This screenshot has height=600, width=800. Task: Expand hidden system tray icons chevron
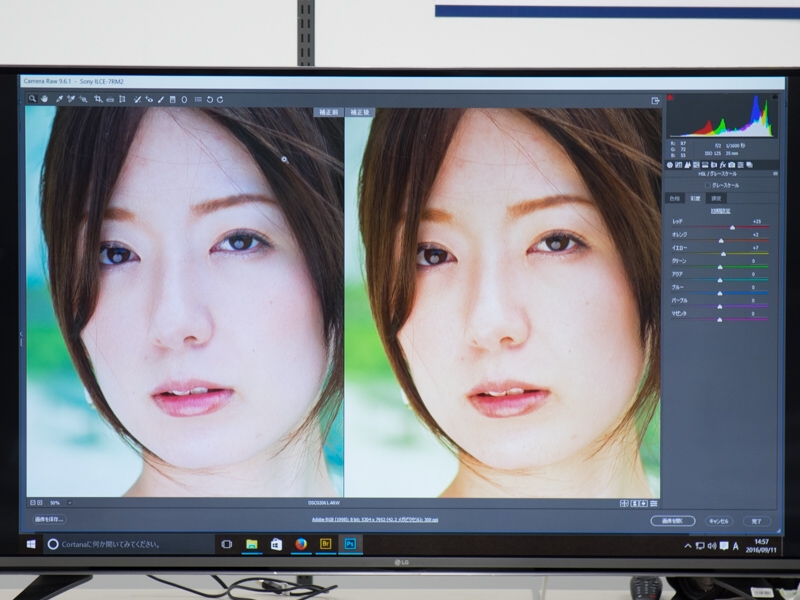[688, 546]
